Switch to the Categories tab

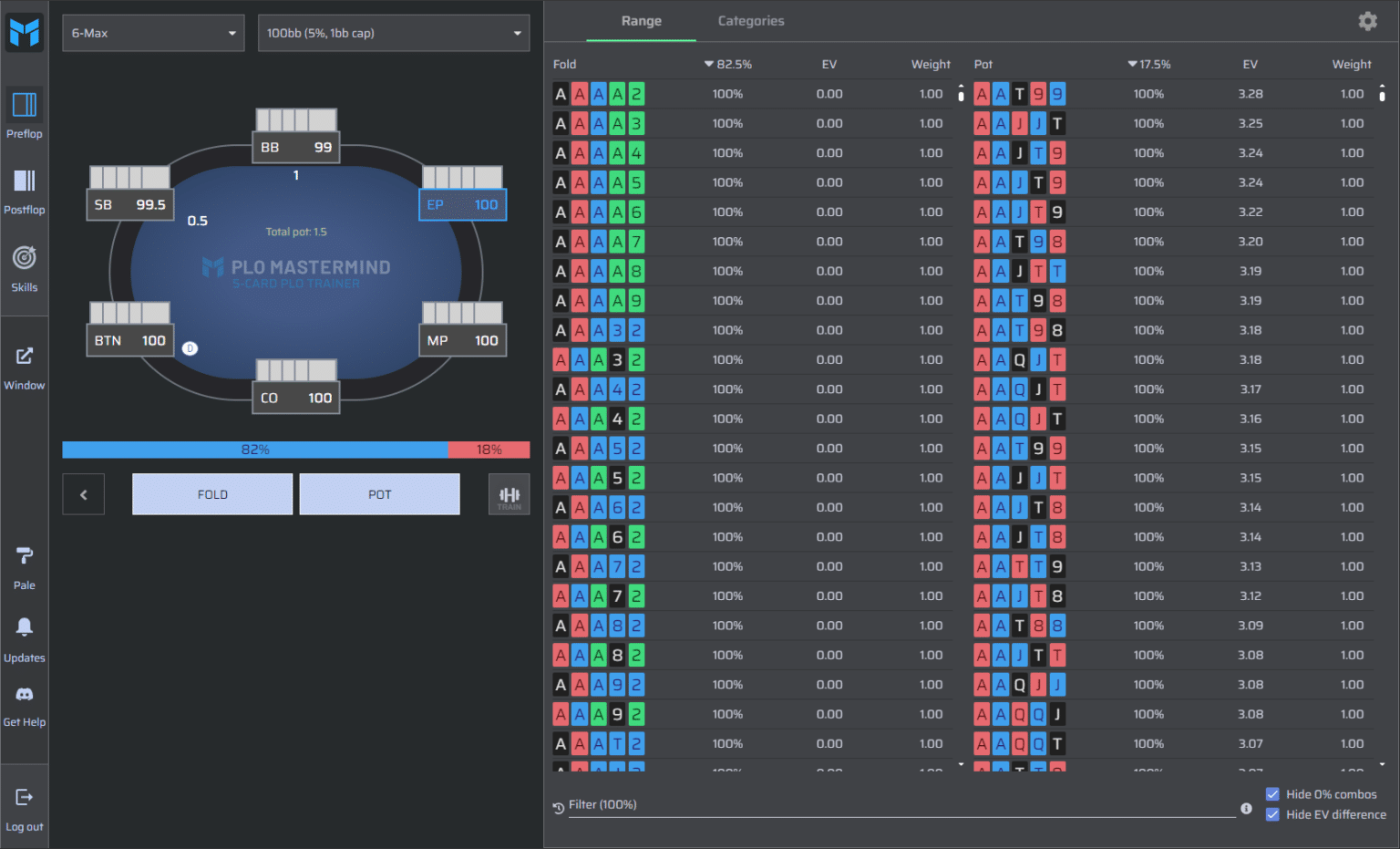750,21
